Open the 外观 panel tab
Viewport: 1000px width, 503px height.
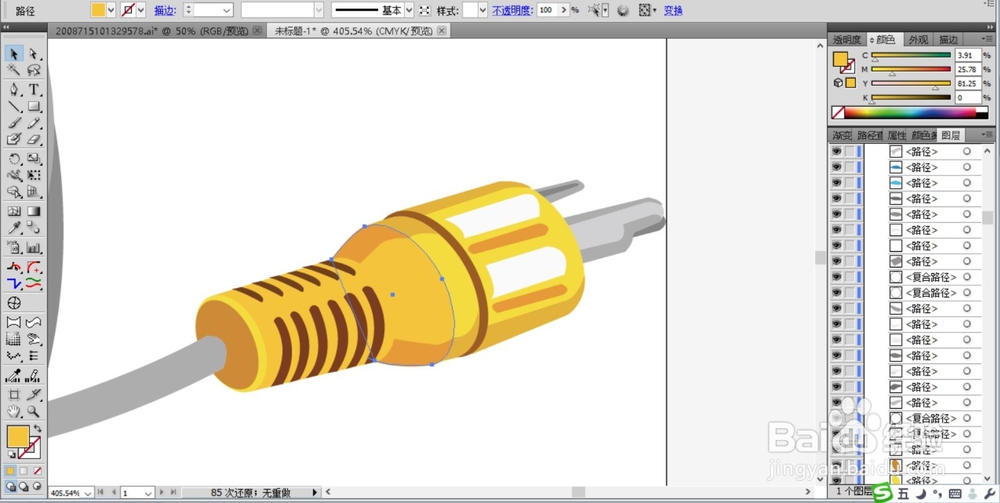pyautogui.click(x=918, y=40)
